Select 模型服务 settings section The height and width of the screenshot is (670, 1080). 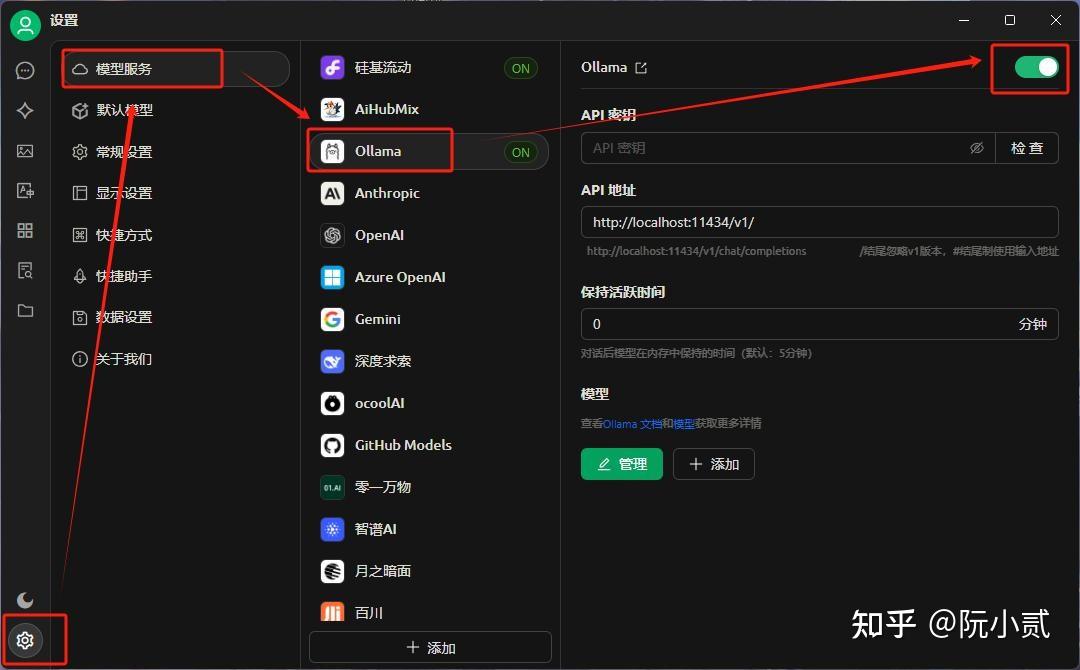coord(176,69)
